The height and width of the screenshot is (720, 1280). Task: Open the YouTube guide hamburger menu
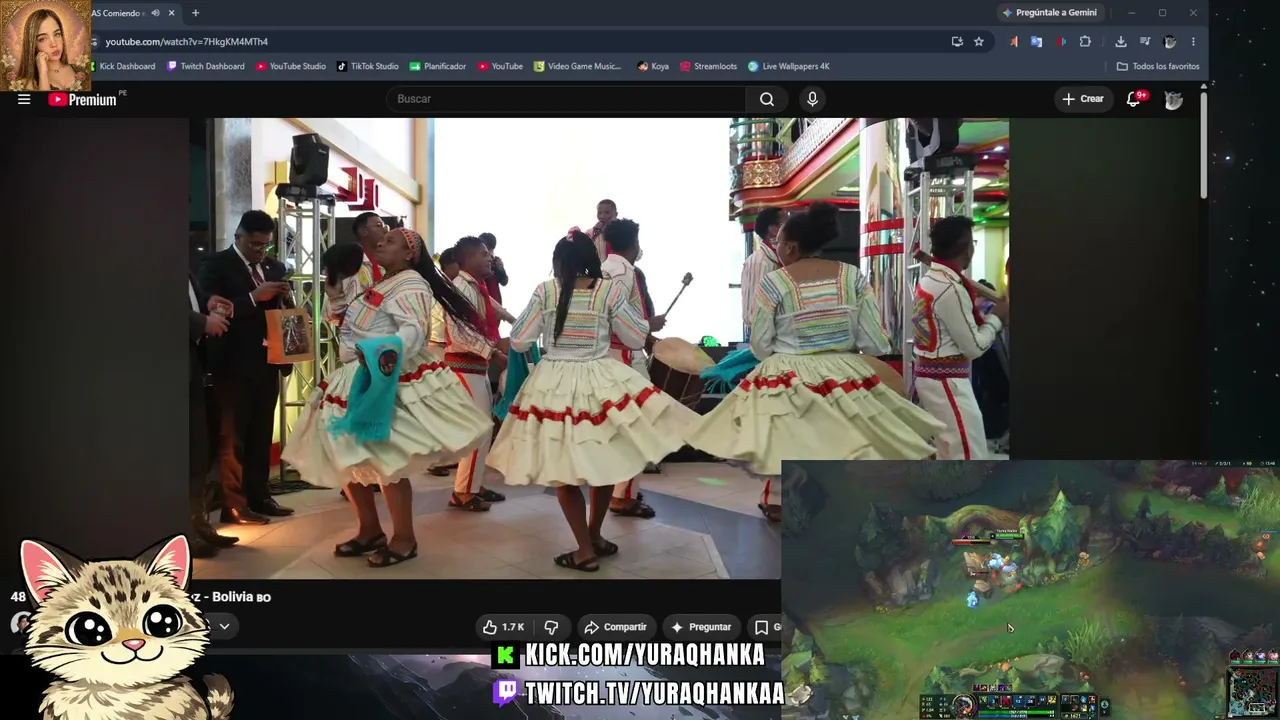coord(24,99)
